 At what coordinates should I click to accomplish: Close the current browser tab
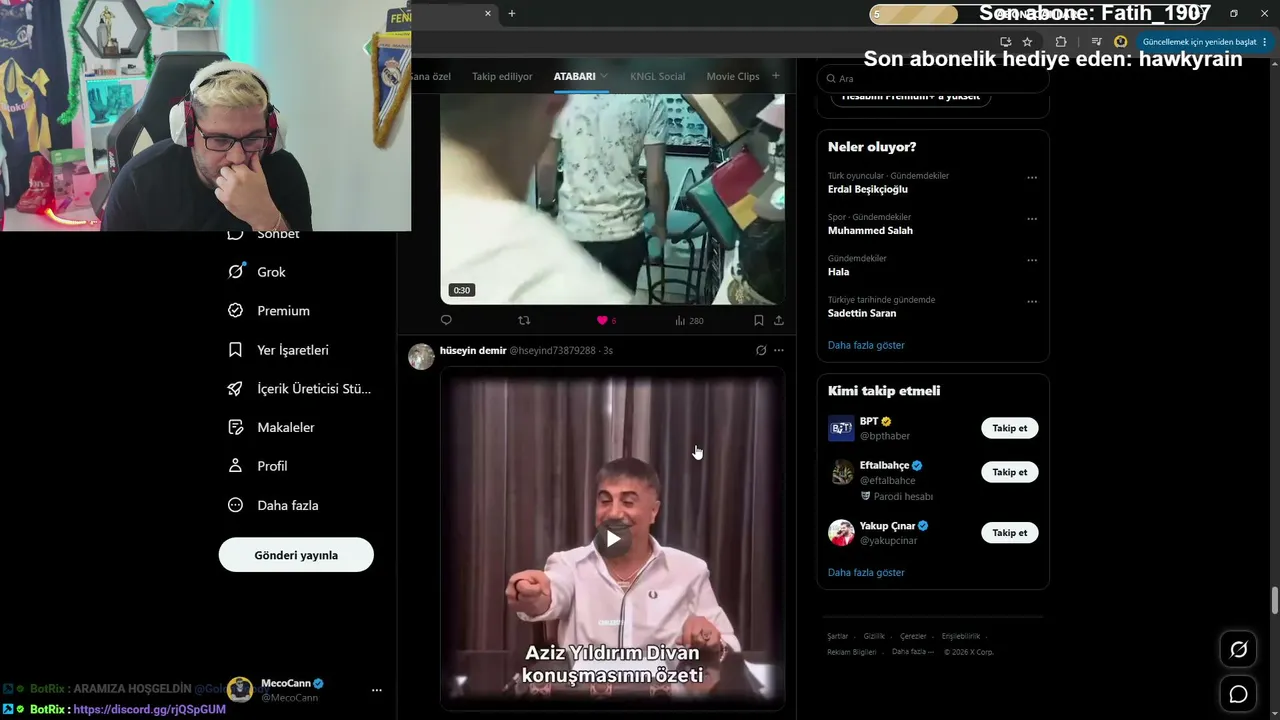point(488,13)
